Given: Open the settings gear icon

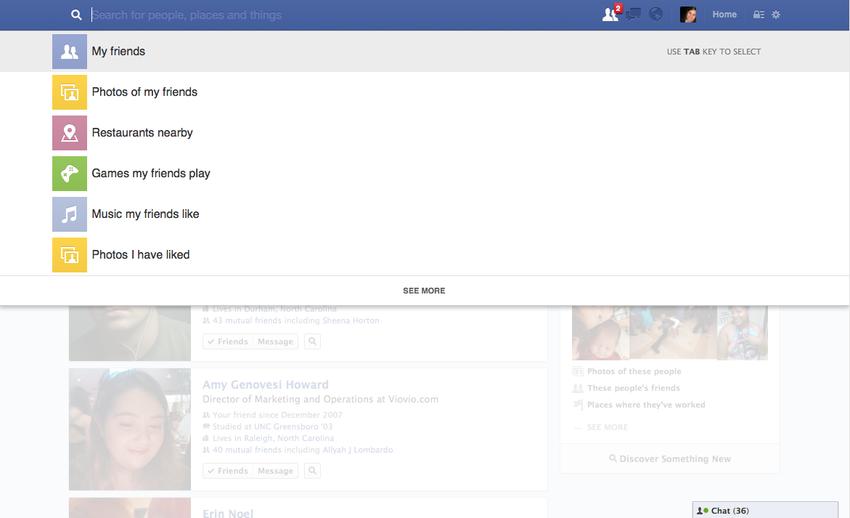Looking at the screenshot, I should [776, 15].
